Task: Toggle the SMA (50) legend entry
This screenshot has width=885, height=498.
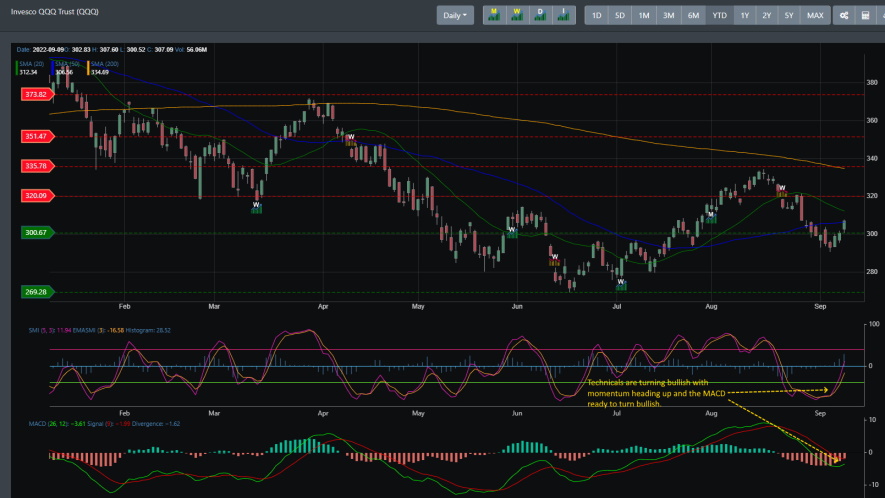Action: [x=67, y=68]
